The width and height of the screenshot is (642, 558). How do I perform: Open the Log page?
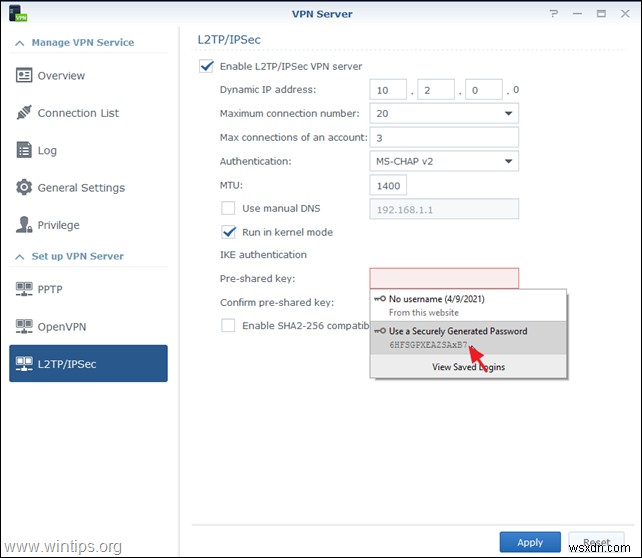(x=88, y=150)
